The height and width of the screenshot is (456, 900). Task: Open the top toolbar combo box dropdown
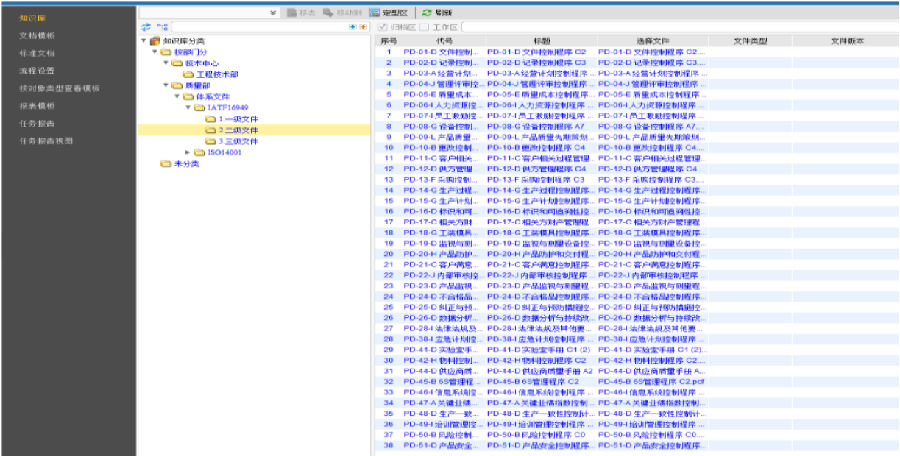pyautogui.click(x=273, y=12)
